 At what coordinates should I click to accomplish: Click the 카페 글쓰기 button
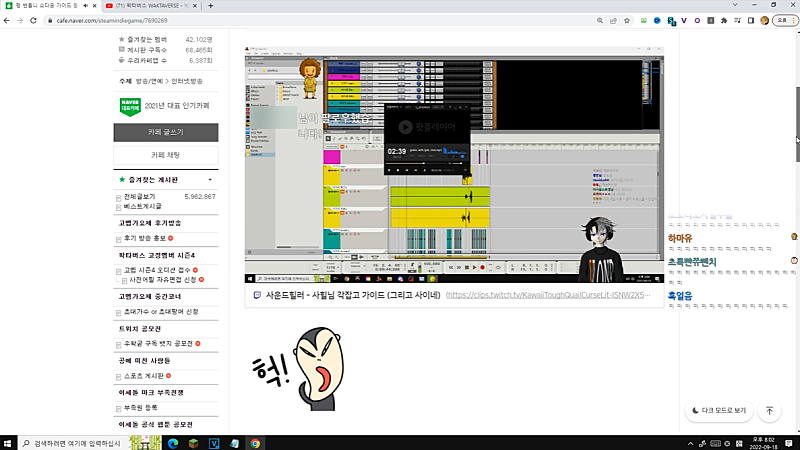(166, 132)
